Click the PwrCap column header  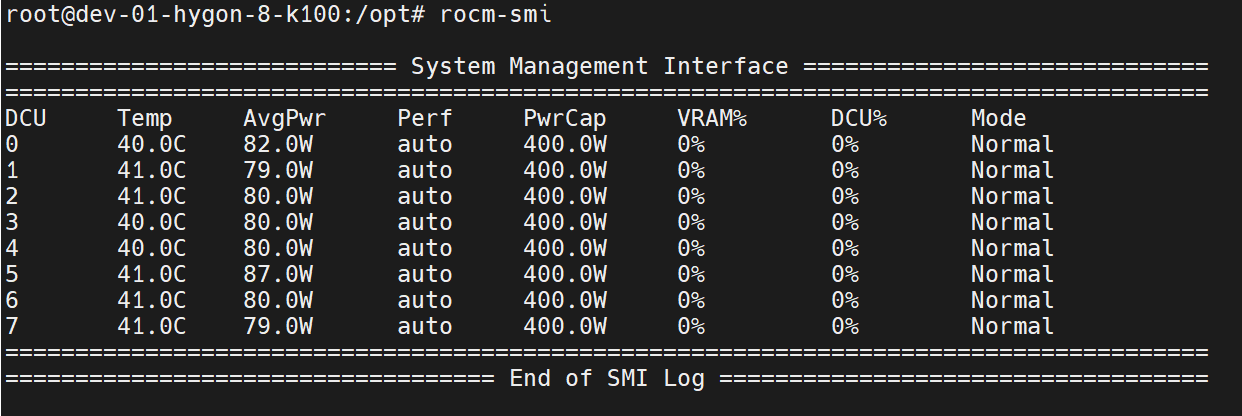565,119
